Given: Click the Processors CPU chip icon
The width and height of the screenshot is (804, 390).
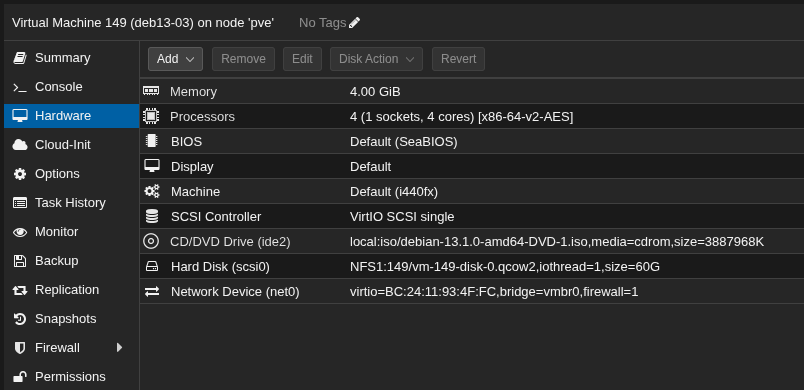Looking at the screenshot, I should pyautogui.click(x=151, y=116).
